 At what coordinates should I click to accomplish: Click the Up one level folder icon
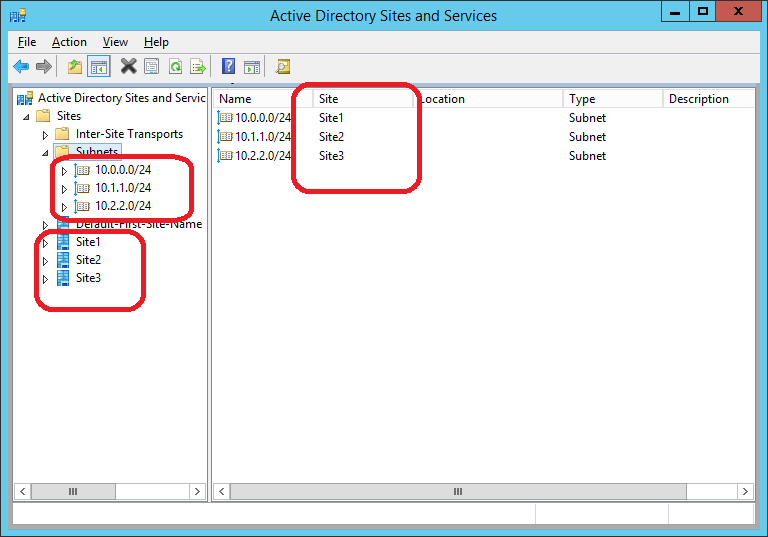[75, 66]
